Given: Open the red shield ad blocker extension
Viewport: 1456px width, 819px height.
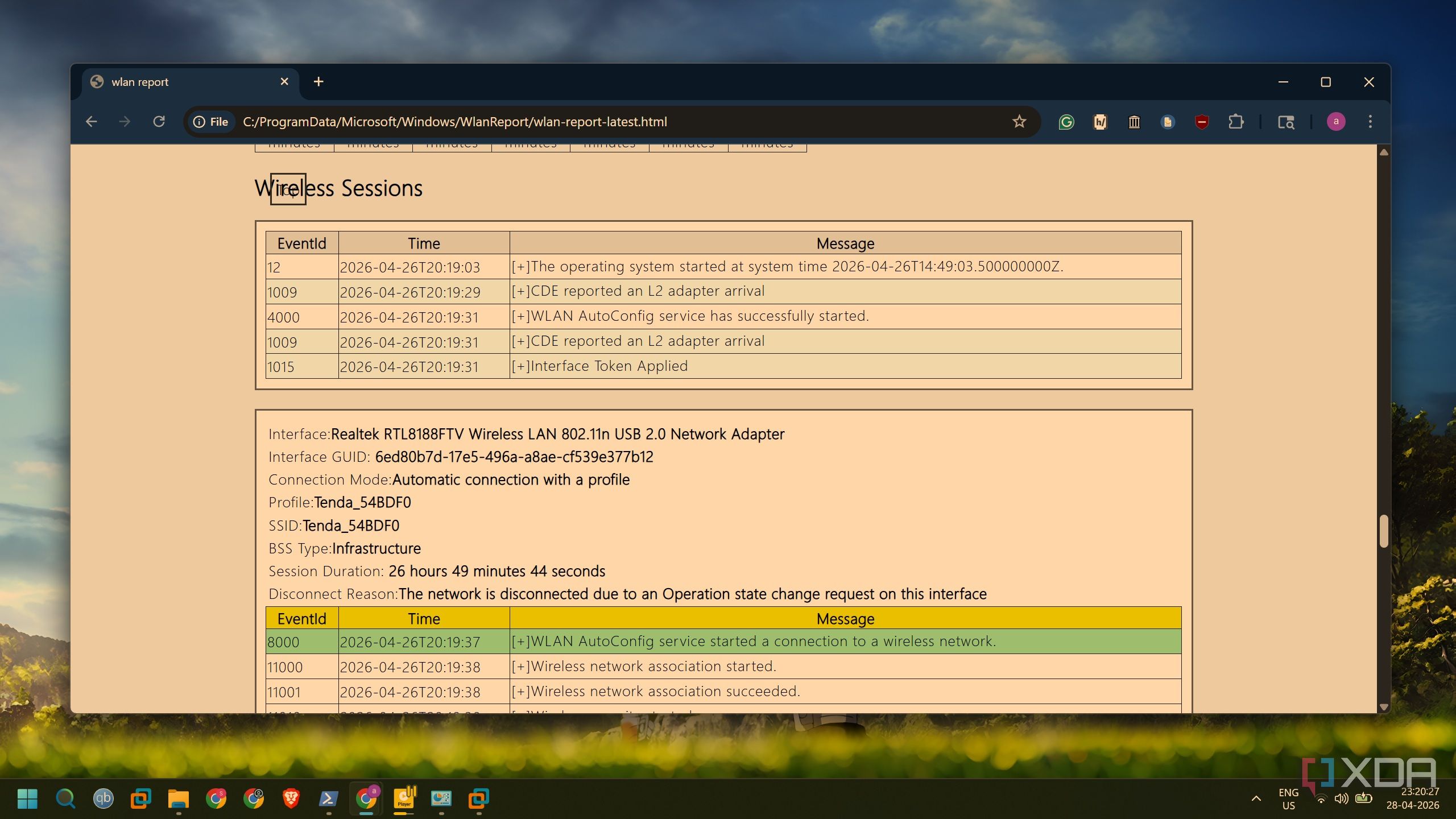Looking at the screenshot, I should 1202,122.
